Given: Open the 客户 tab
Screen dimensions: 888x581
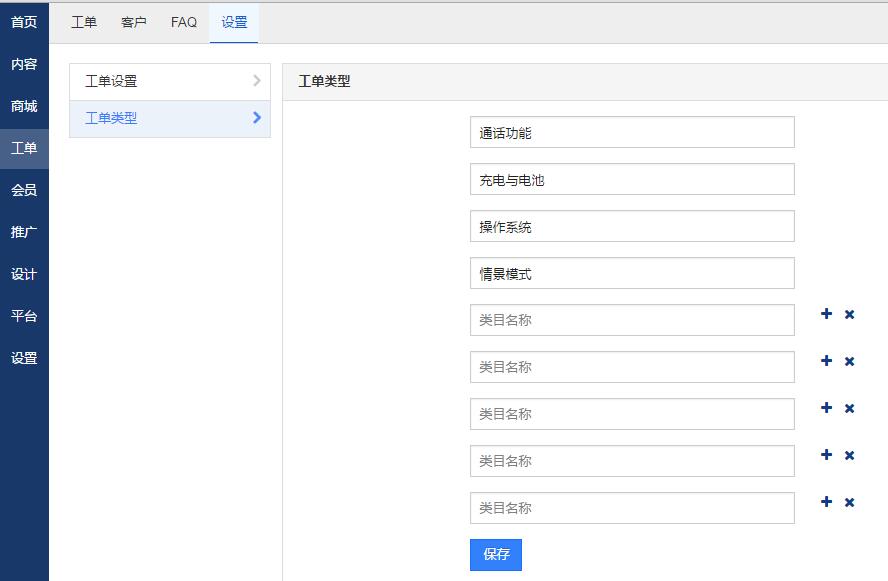Looking at the screenshot, I should pos(134,22).
